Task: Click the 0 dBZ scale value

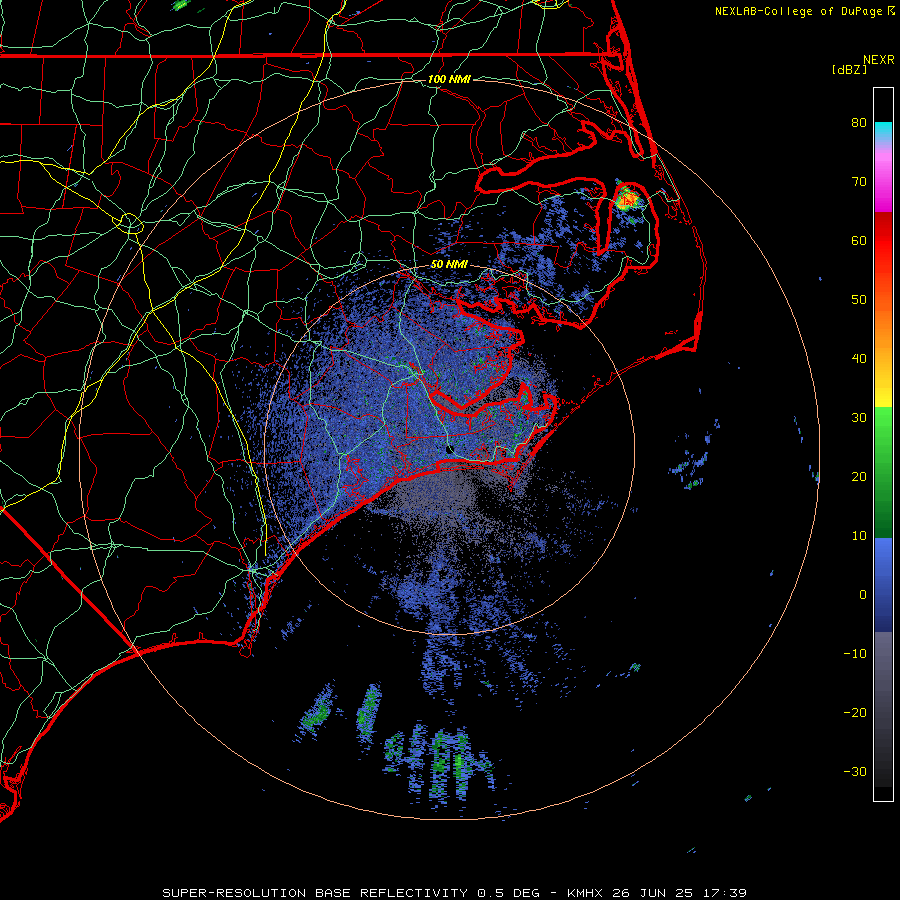Action: pyautogui.click(x=863, y=595)
